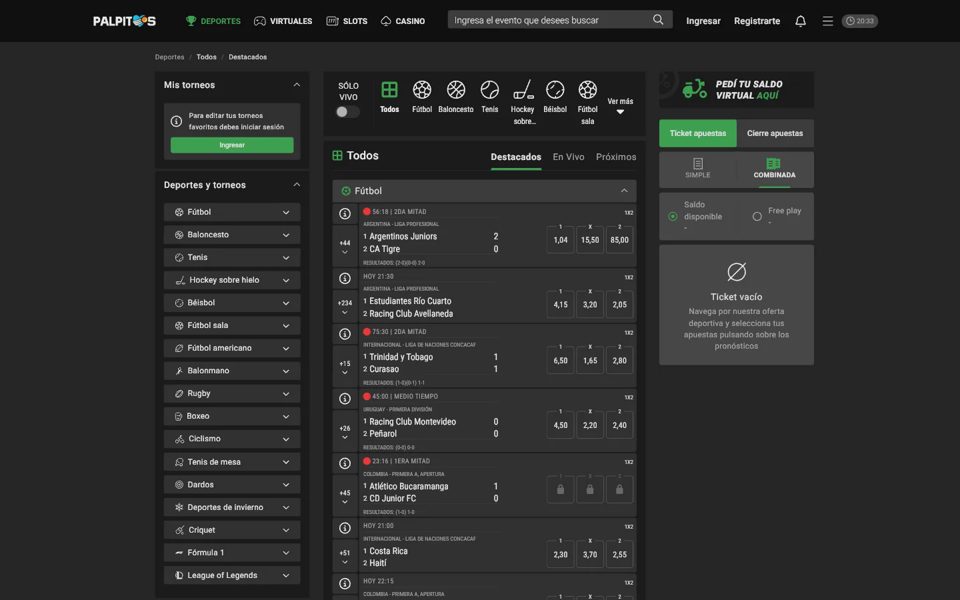The height and width of the screenshot is (600, 960).
Task: Open the Cierre apuestas tab
Action: pos(775,133)
